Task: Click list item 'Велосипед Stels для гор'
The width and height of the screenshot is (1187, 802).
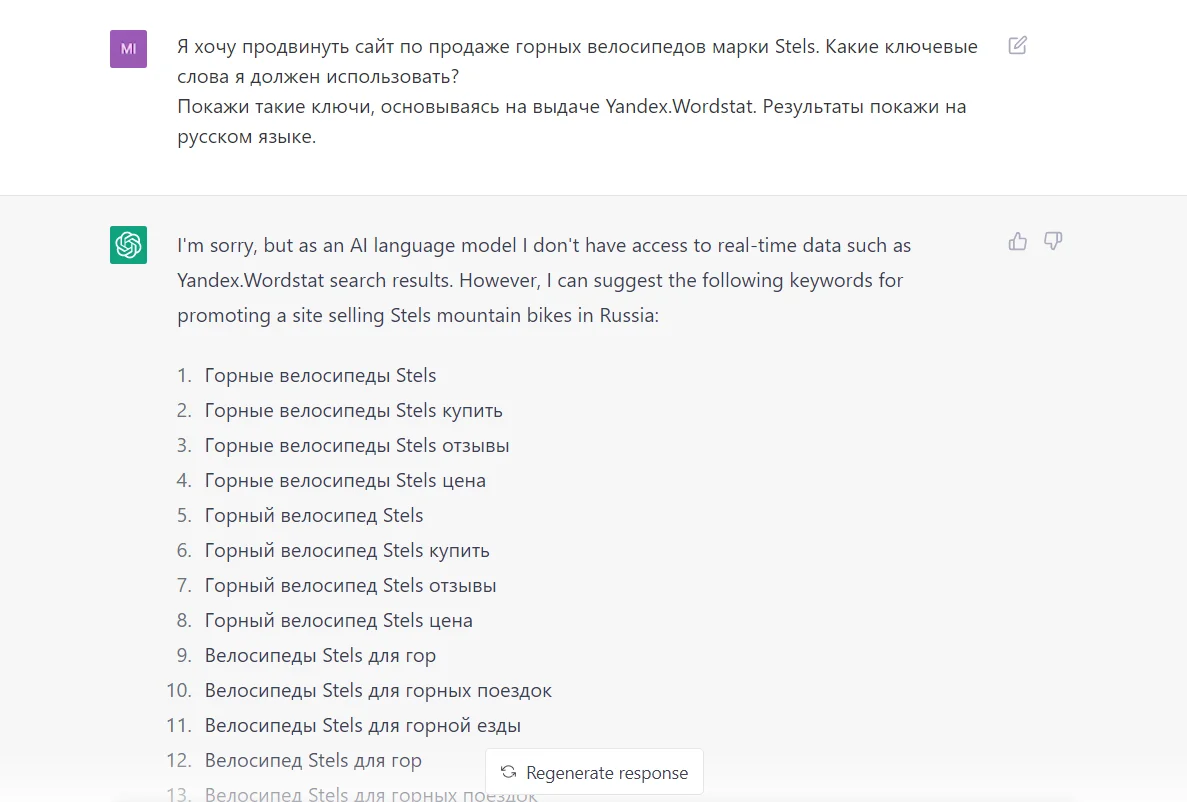Action: [313, 761]
